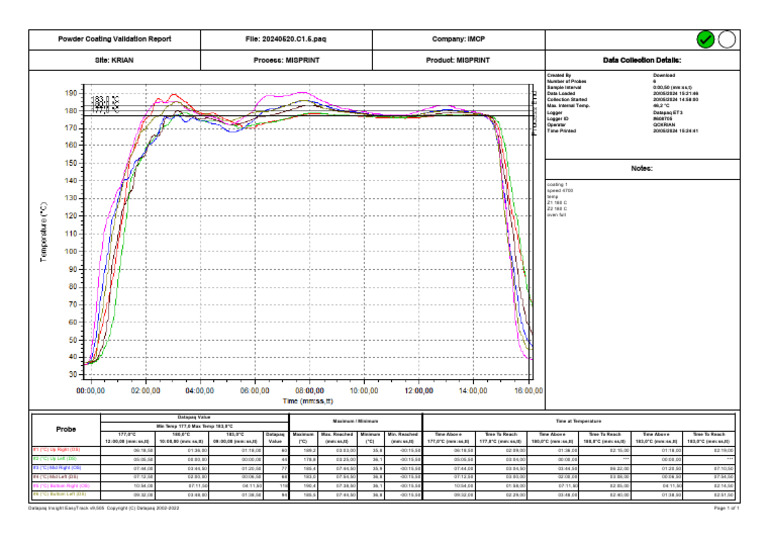Click the 'coating 1' note line
The height and width of the screenshot is (543, 768).
click(557, 185)
